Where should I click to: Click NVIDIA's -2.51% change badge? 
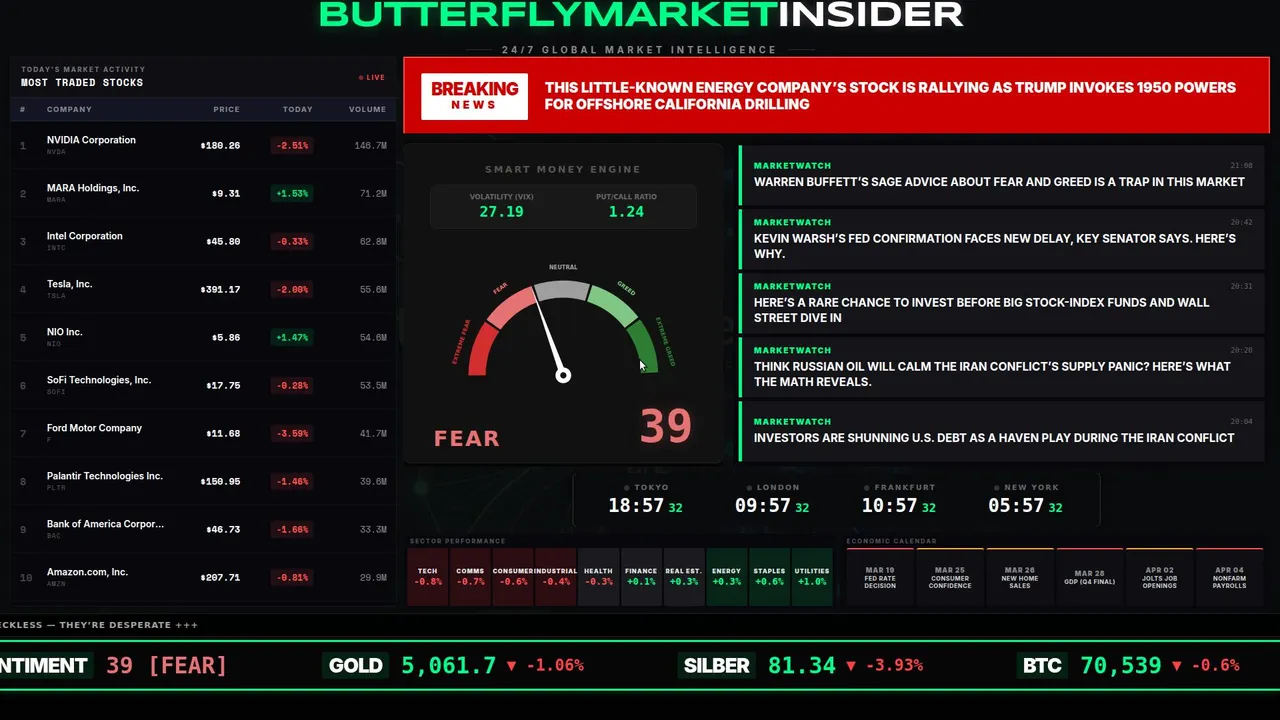pos(292,145)
